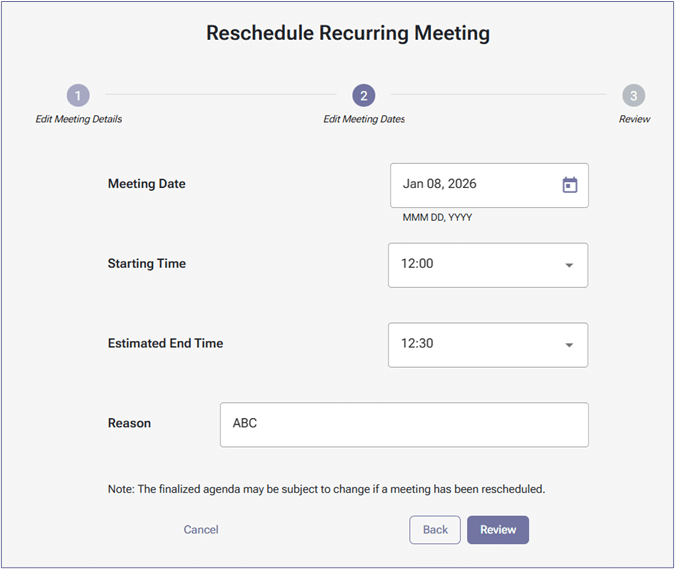Focus the Reason text field containing ABC

click(404, 424)
